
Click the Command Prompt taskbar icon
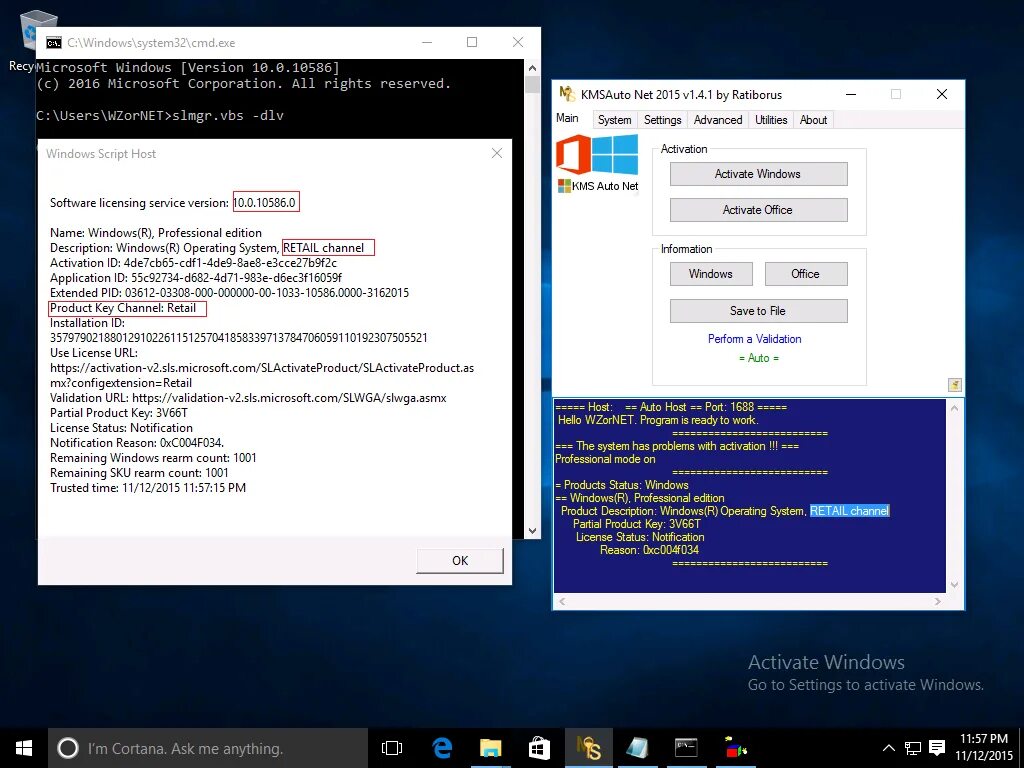tap(686, 748)
